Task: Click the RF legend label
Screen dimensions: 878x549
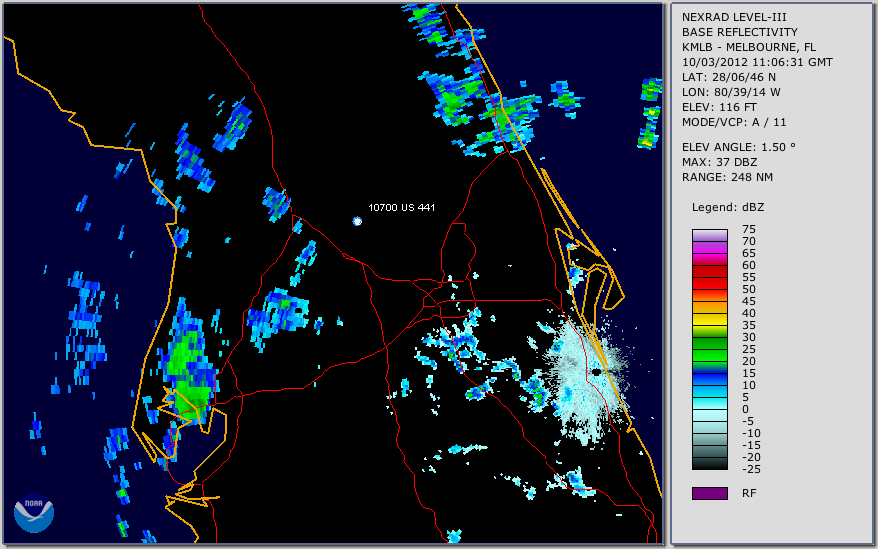Action: tap(749, 493)
